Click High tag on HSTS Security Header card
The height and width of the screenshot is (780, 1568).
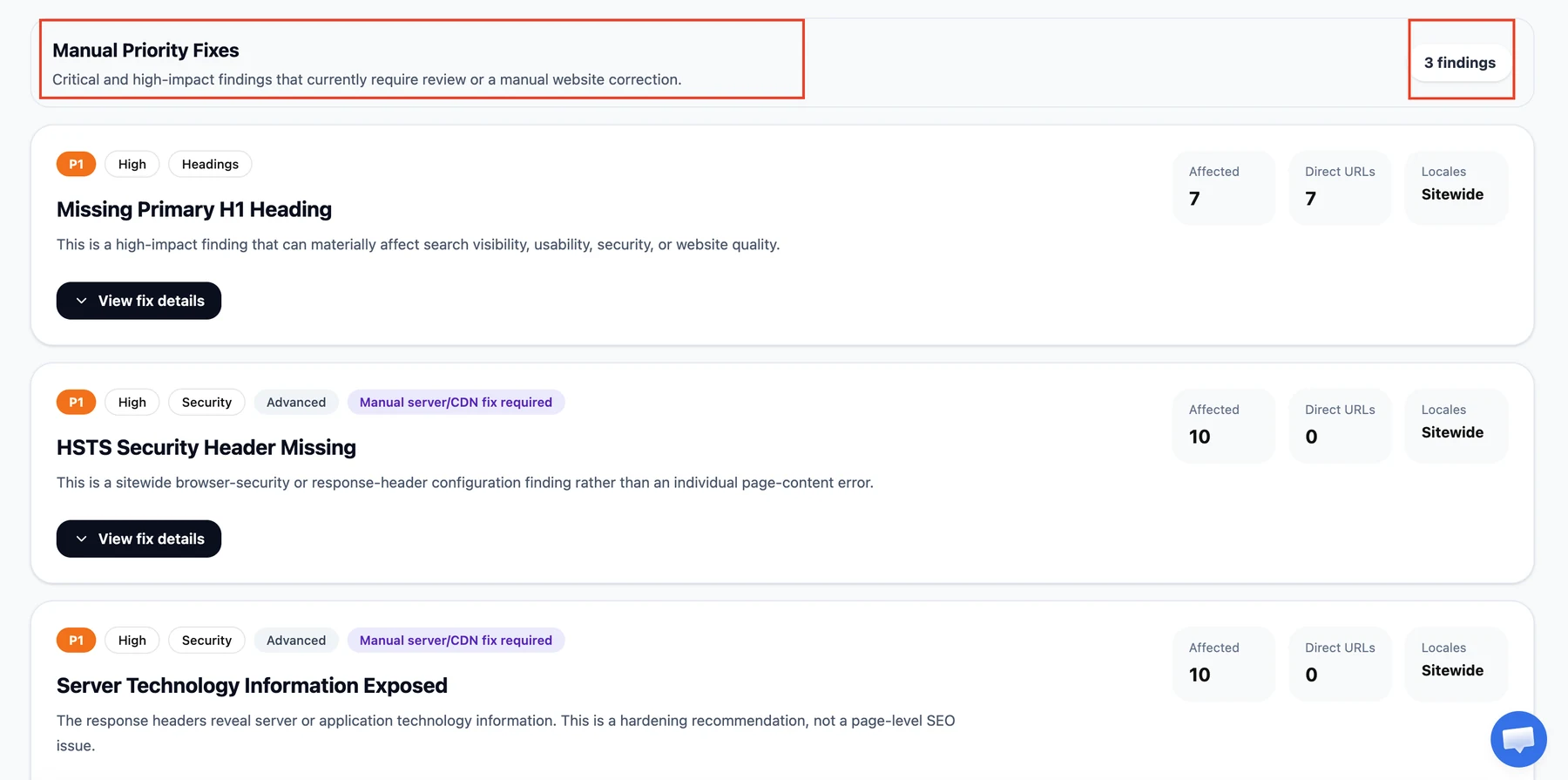click(132, 402)
